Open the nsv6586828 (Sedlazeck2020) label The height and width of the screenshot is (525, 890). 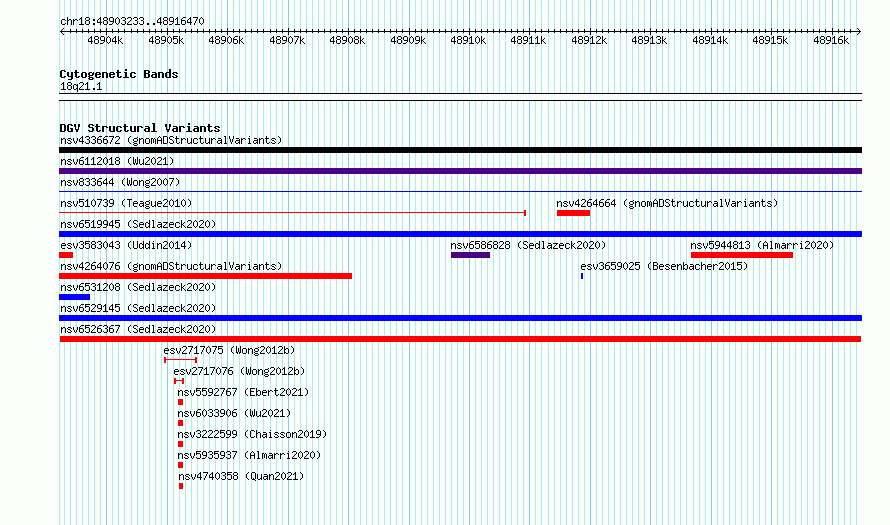528,245
